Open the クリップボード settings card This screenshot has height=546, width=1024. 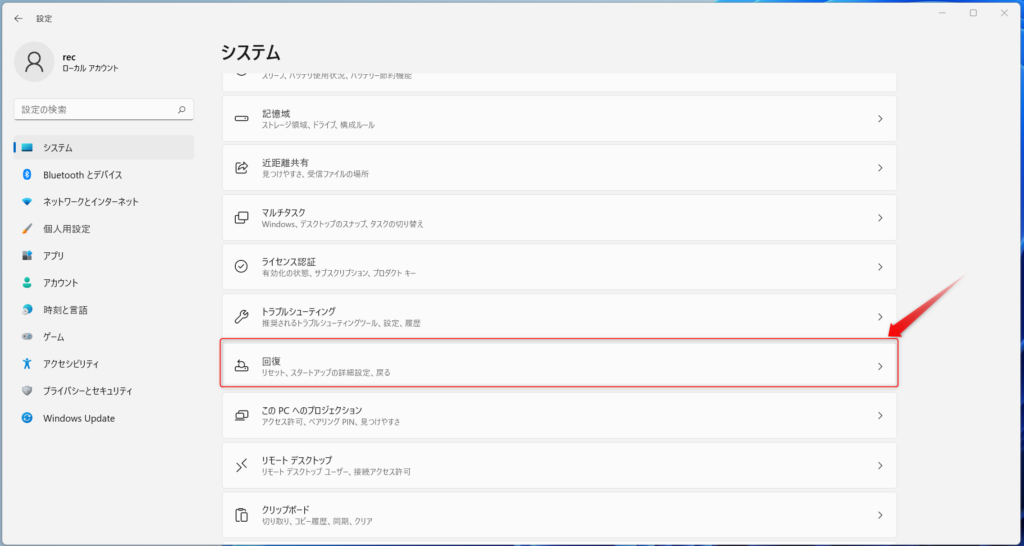tap(559, 515)
